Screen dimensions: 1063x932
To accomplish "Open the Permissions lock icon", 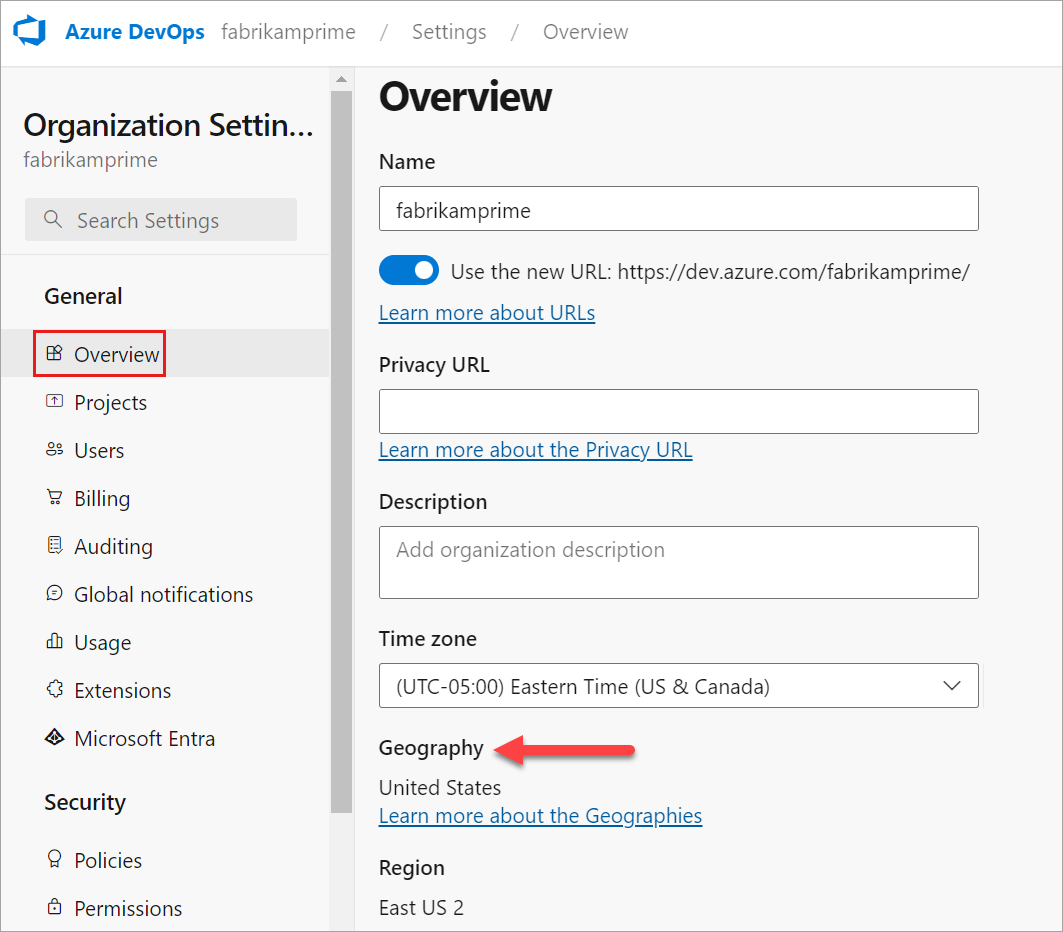I will [x=54, y=908].
